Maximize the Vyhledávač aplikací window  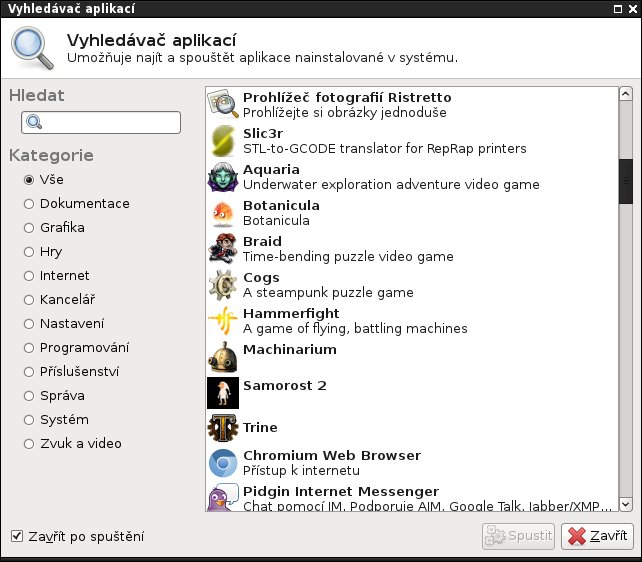click(618, 9)
